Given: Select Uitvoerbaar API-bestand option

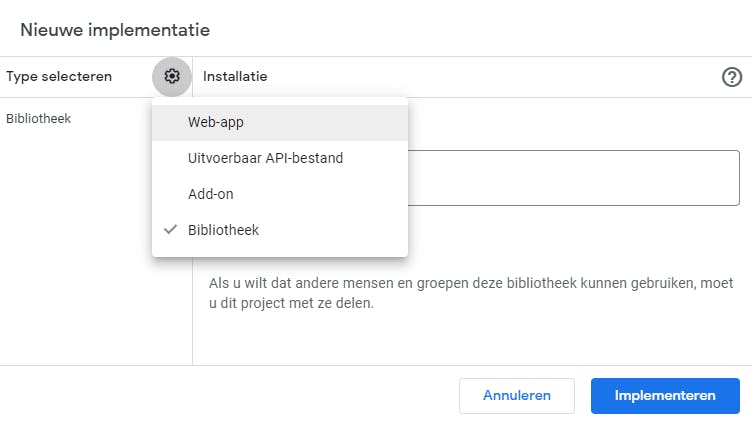Looking at the screenshot, I should [x=265, y=158].
